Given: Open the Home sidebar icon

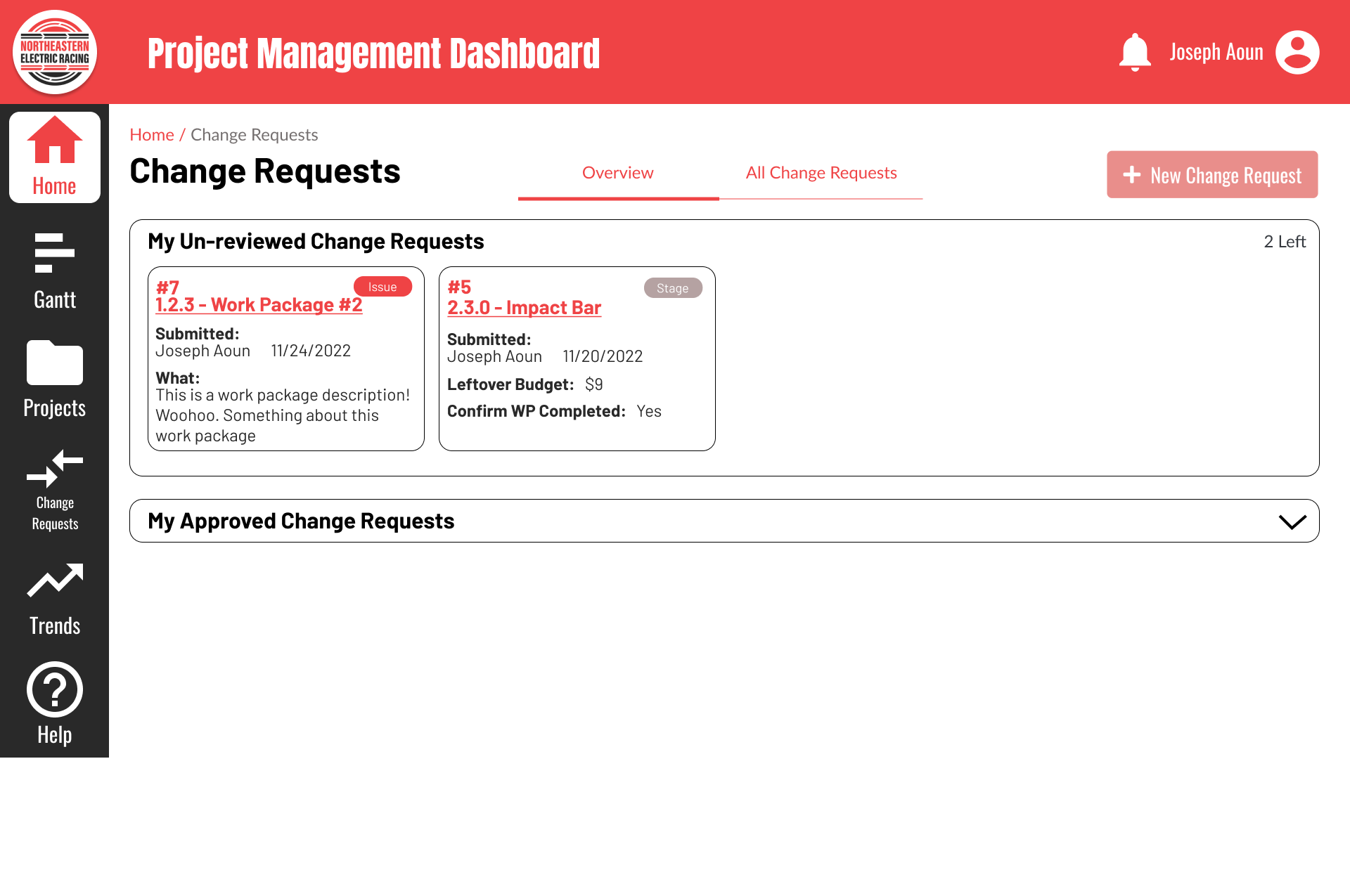Looking at the screenshot, I should point(54,156).
